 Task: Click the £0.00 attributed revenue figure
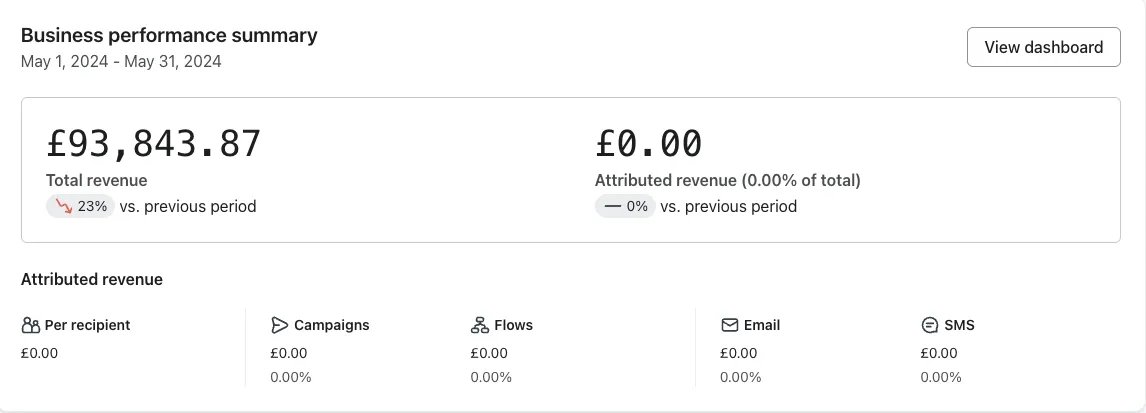coord(648,143)
